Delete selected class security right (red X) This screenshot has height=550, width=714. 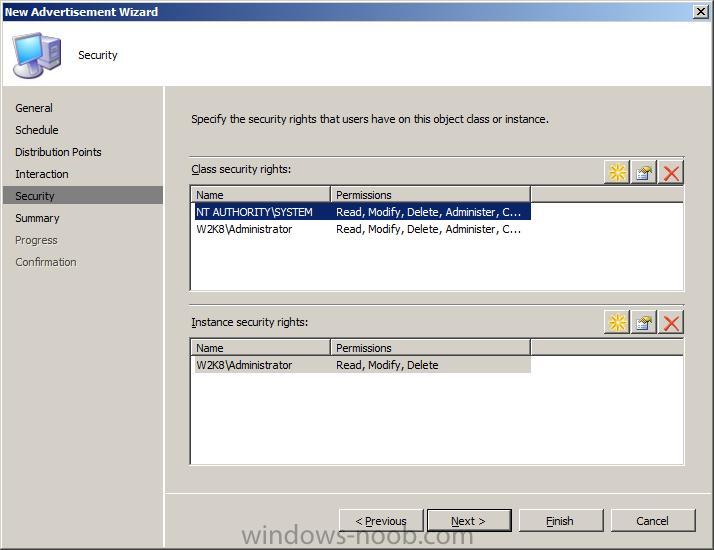(671, 172)
